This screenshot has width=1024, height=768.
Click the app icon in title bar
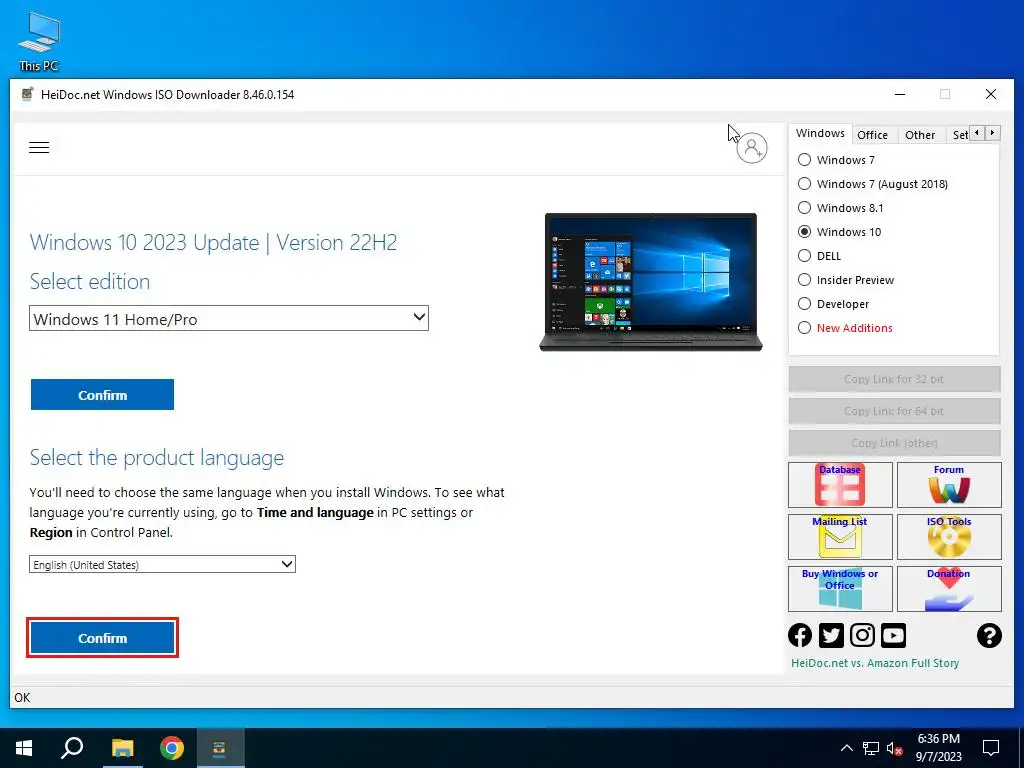click(x=27, y=95)
